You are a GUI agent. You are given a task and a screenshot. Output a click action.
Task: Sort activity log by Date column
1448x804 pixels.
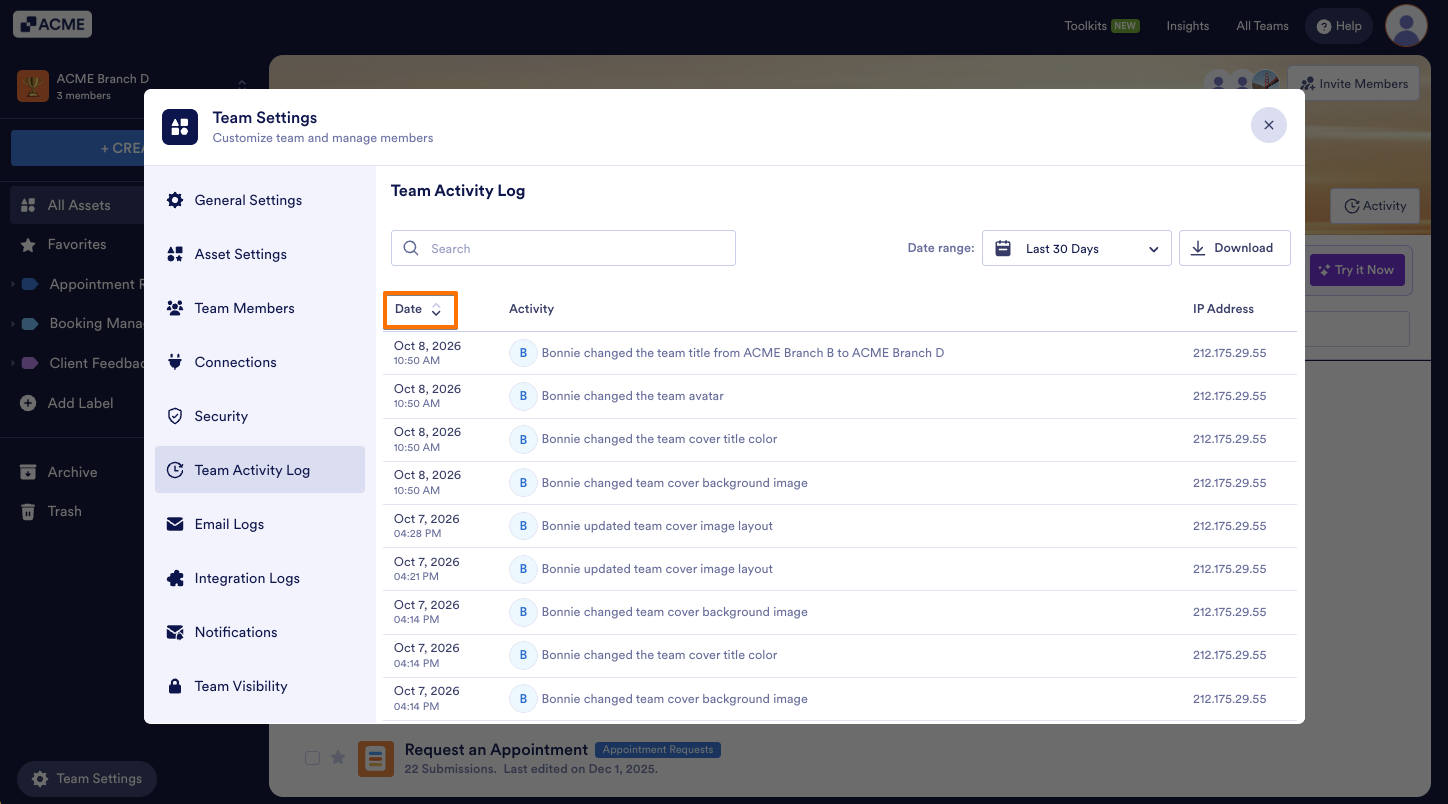coord(420,310)
